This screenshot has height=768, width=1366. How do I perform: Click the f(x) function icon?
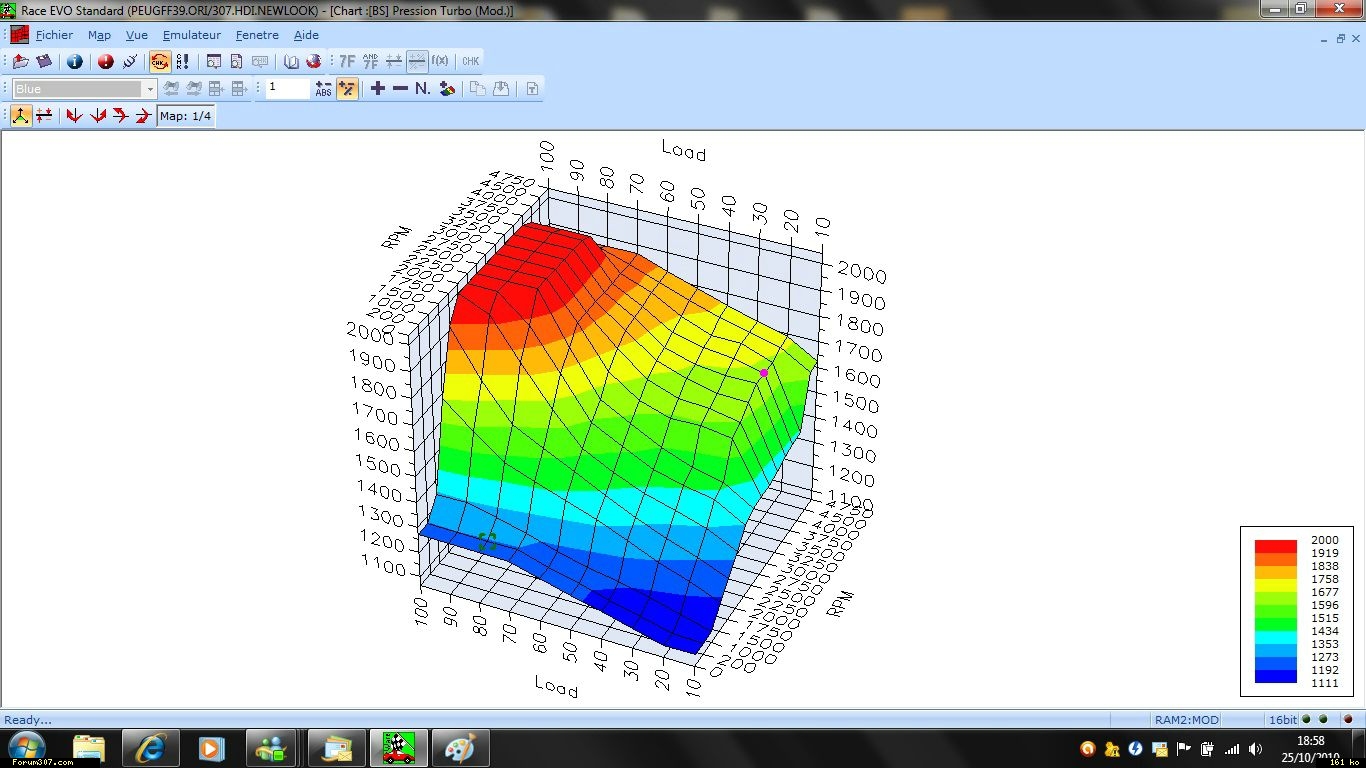[x=439, y=61]
